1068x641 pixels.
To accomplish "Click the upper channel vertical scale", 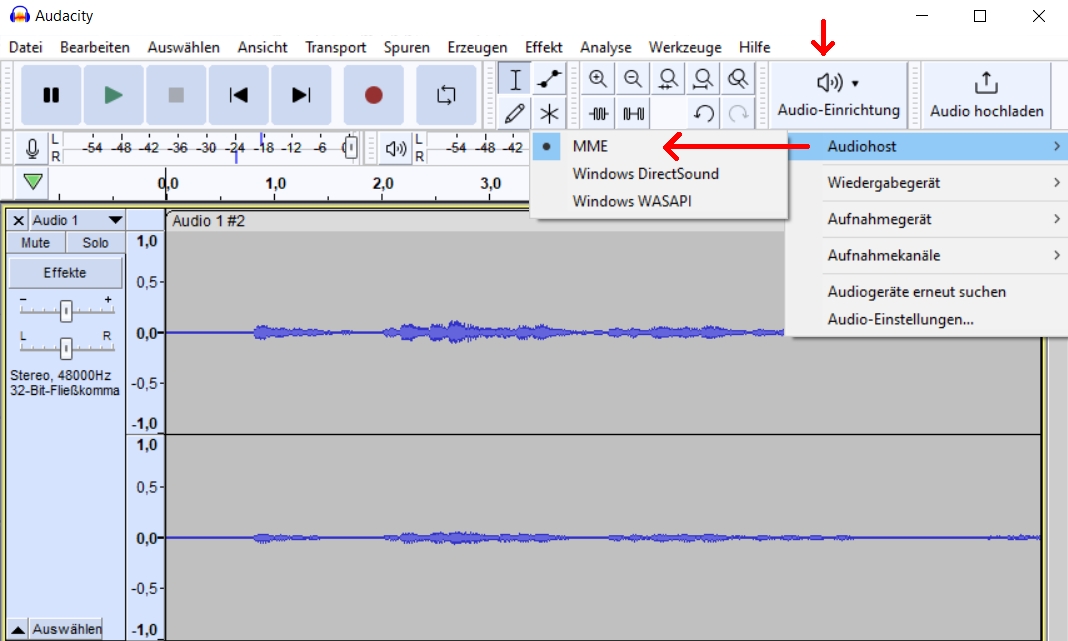I will pyautogui.click(x=146, y=332).
